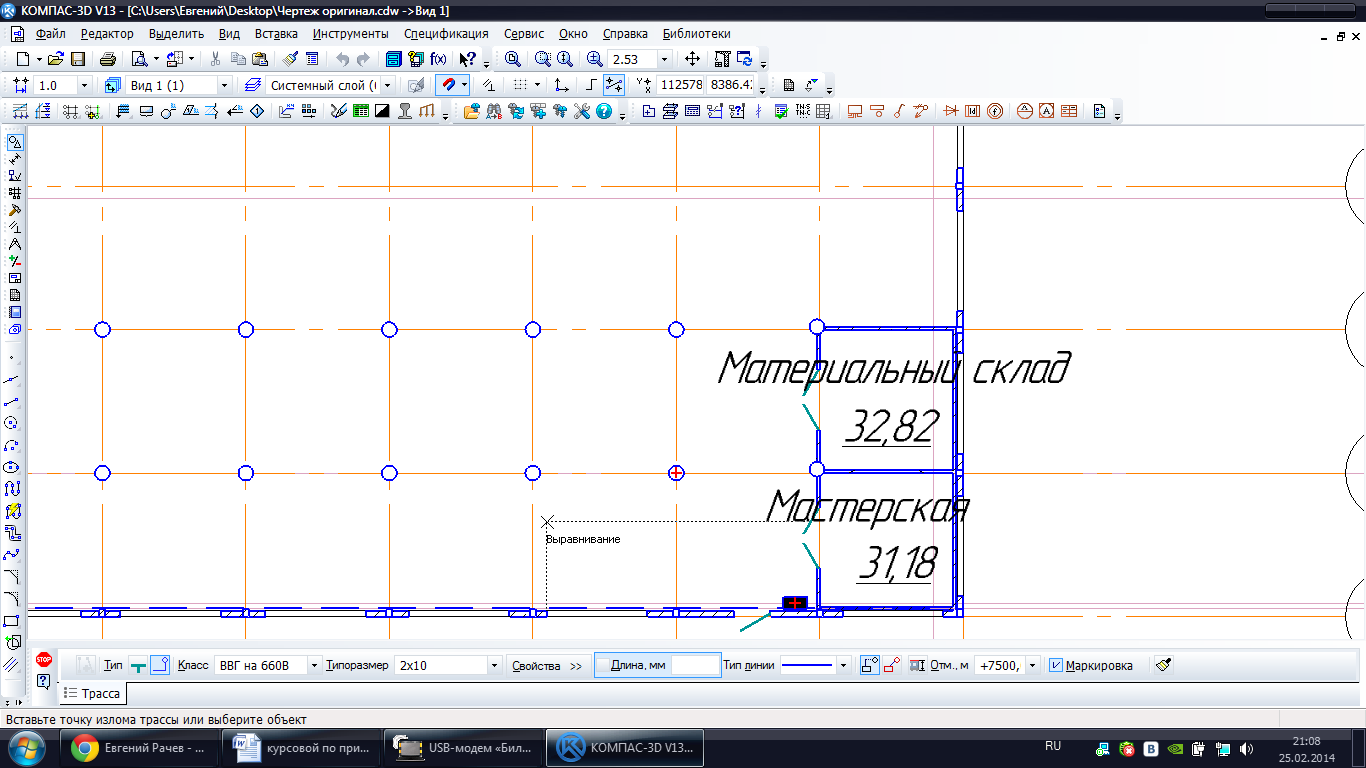Open the current scale 1.0 dropdown
The image size is (1366, 768).
click(84, 85)
